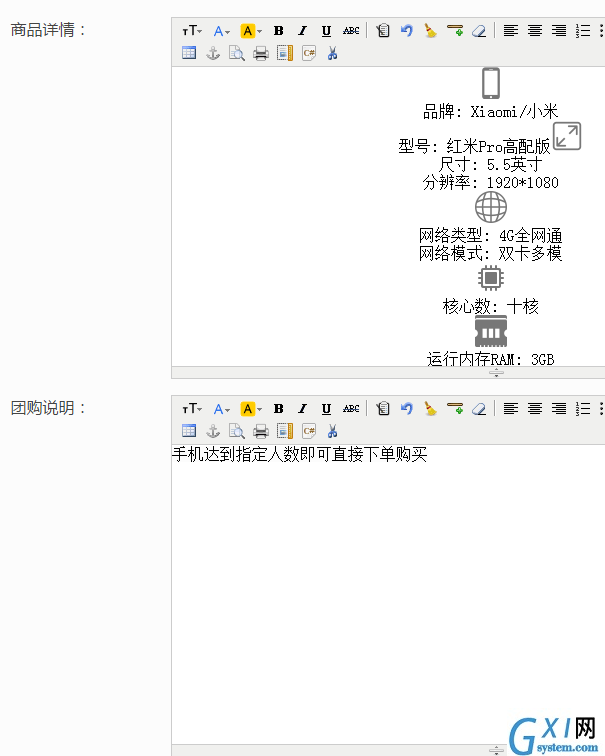This screenshot has width=605, height=756.
Task: Undo last action in 商品详情 editor
Action: pos(407,31)
